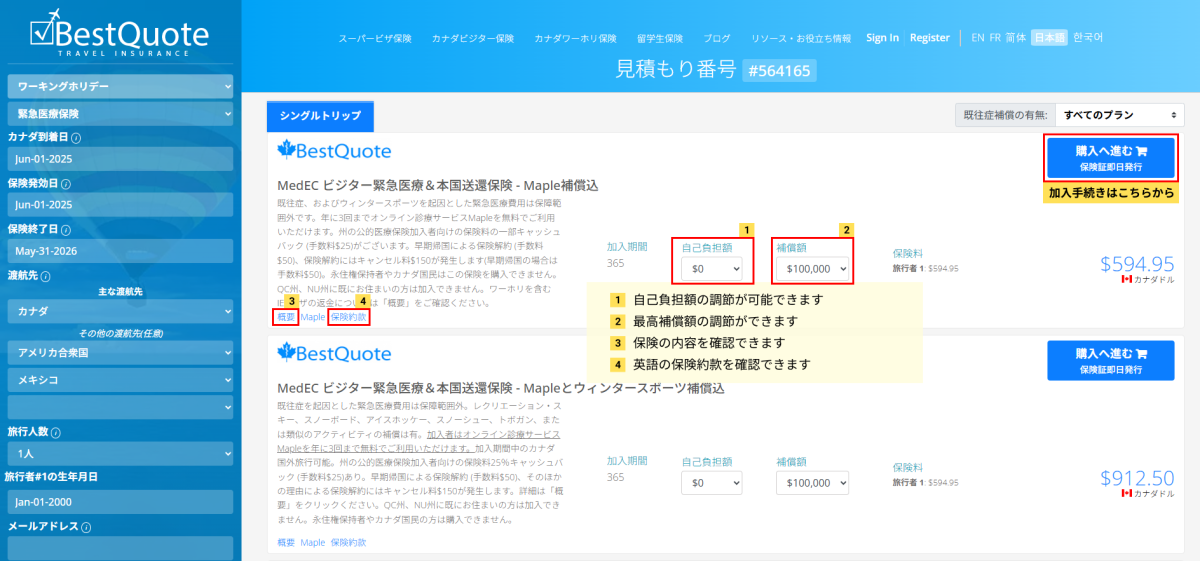Switch site language to 한국어
Screen dimensions: 1200x561
coord(1088,38)
